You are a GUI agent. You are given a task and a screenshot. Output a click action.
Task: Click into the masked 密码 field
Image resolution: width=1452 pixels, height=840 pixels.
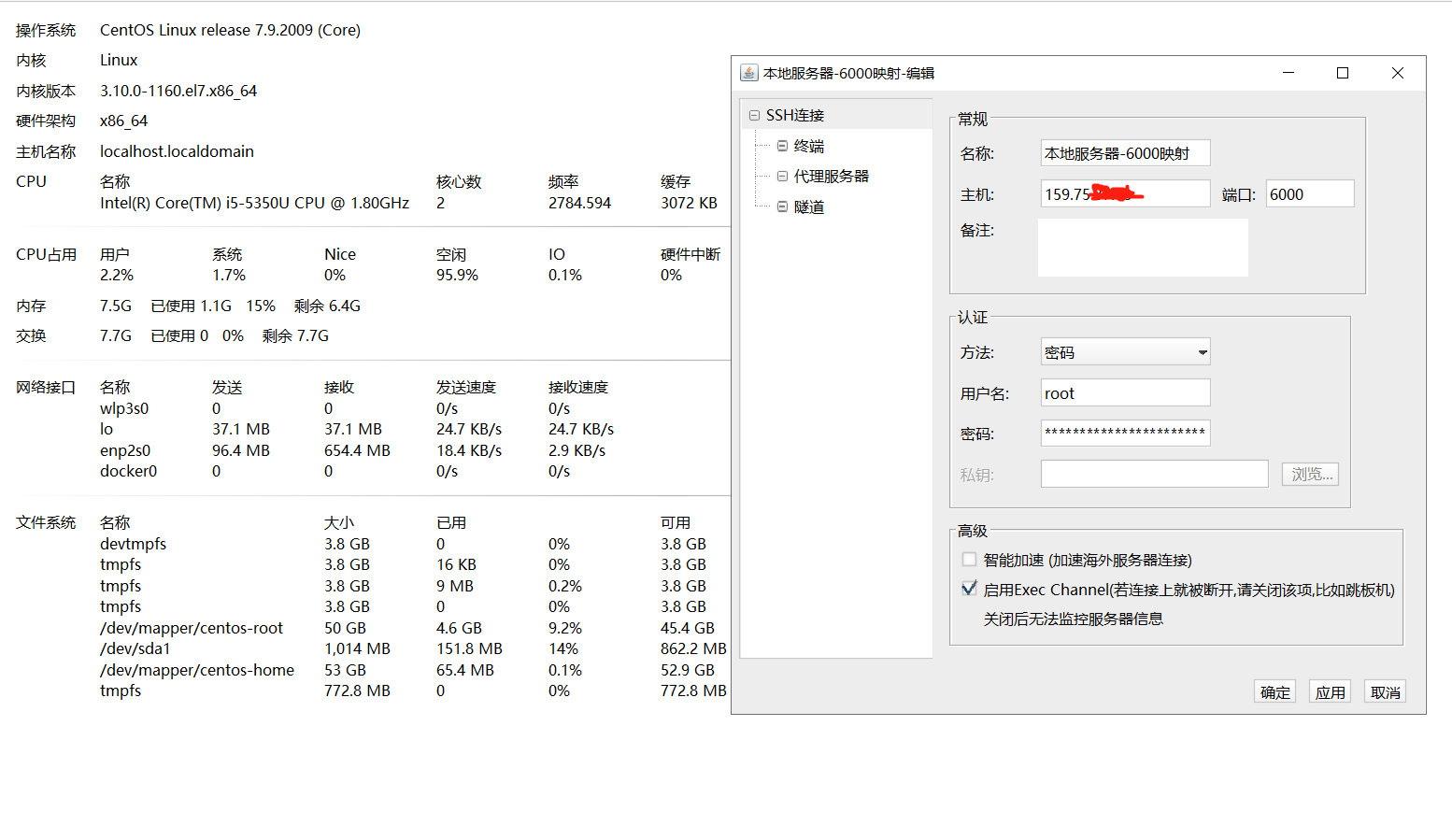(x=1125, y=433)
